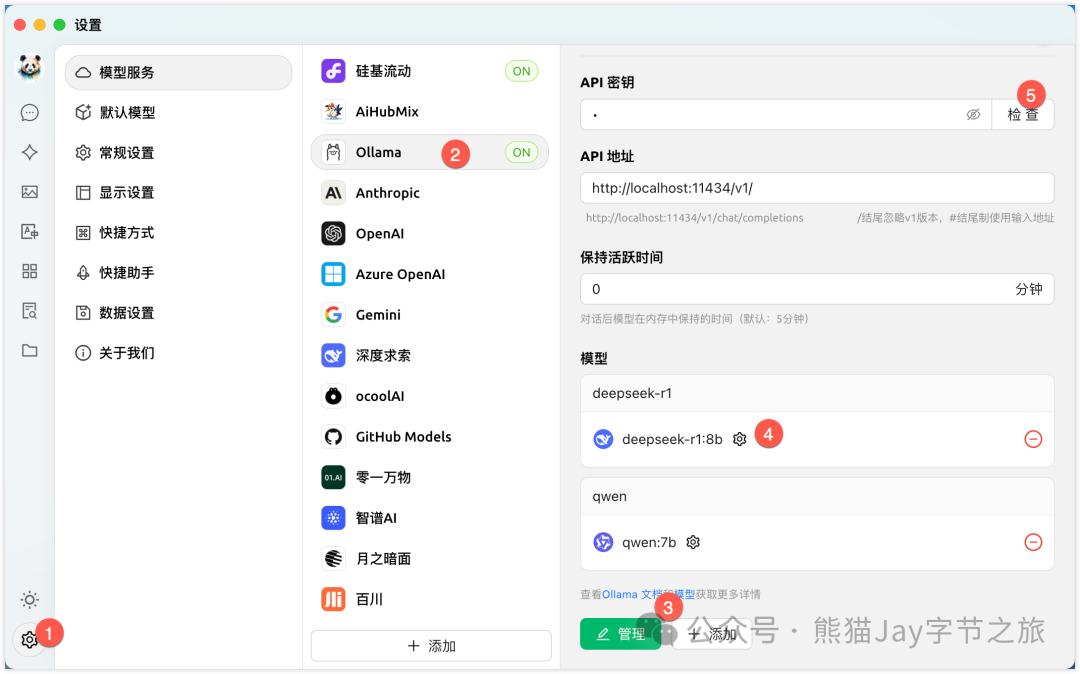This screenshot has width=1080, height=674.
Task: Select the Ollama provider row
Action: [430, 152]
